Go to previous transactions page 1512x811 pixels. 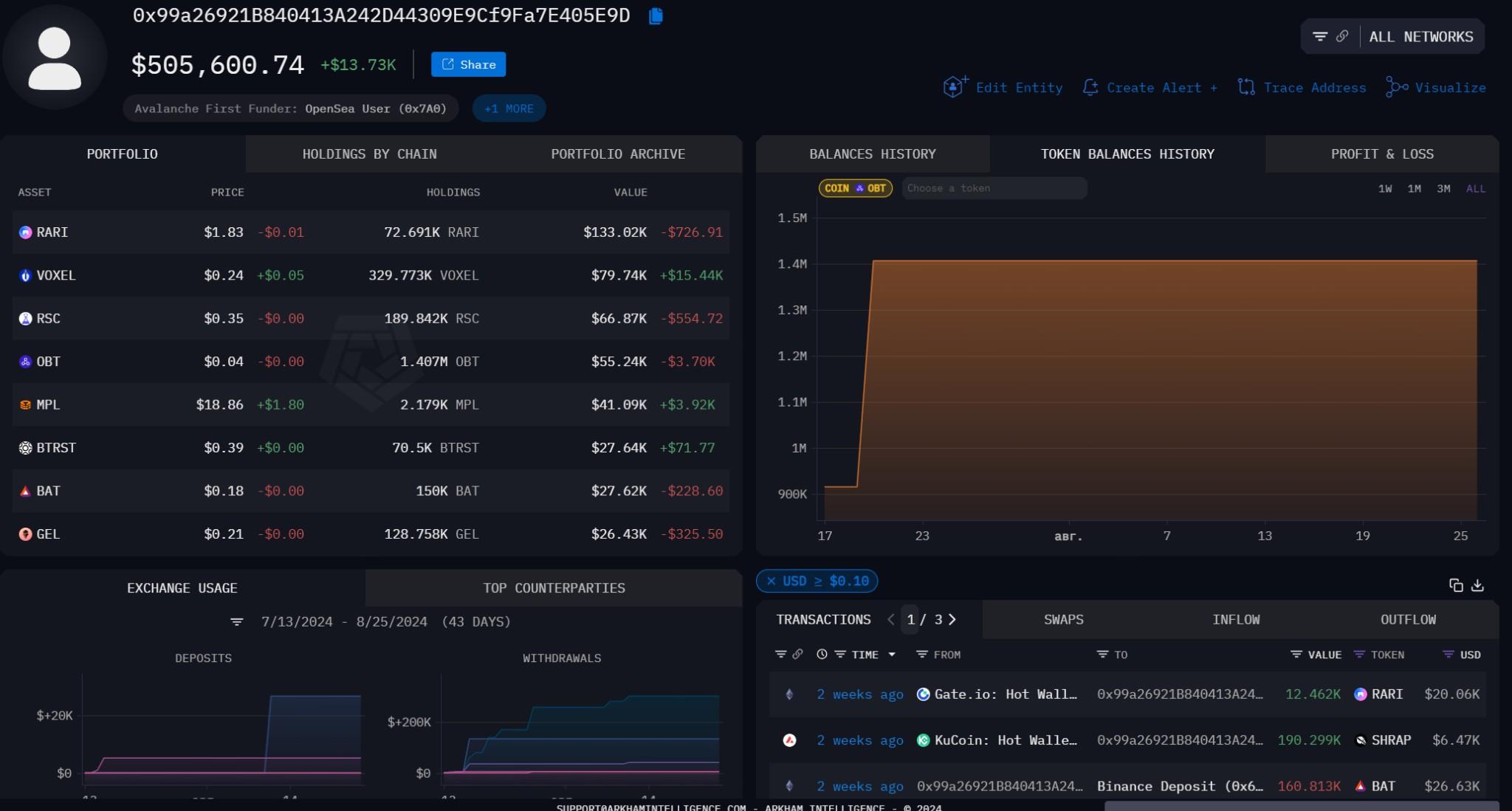(891, 620)
